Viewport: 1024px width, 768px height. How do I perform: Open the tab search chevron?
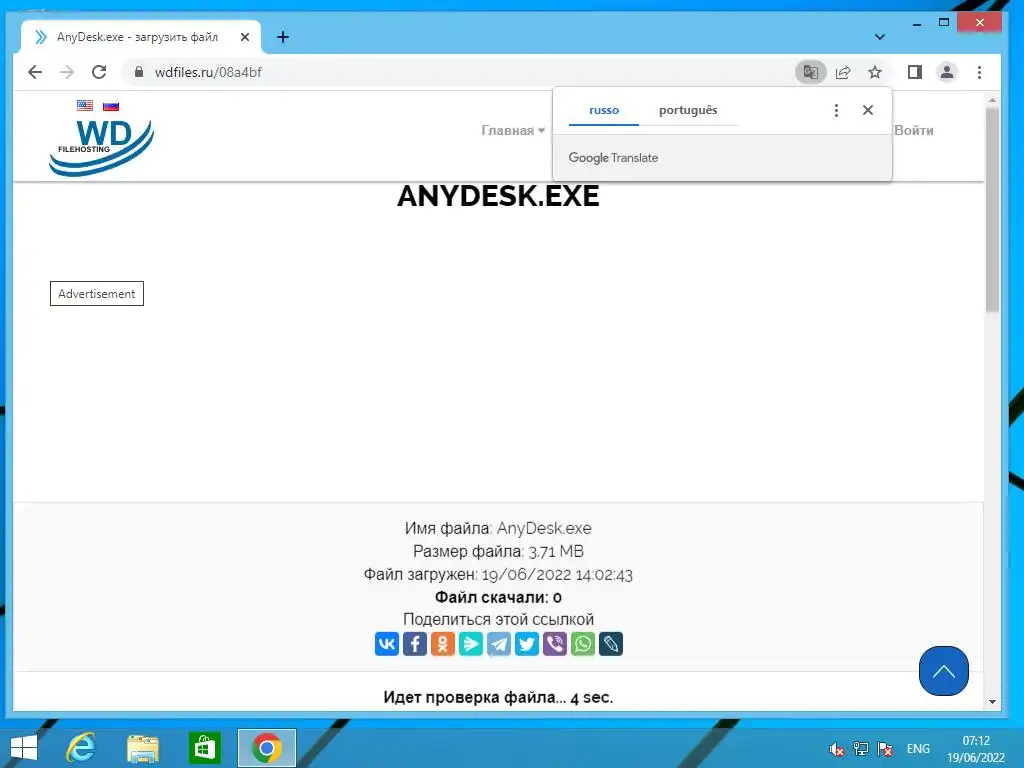[x=880, y=37]
